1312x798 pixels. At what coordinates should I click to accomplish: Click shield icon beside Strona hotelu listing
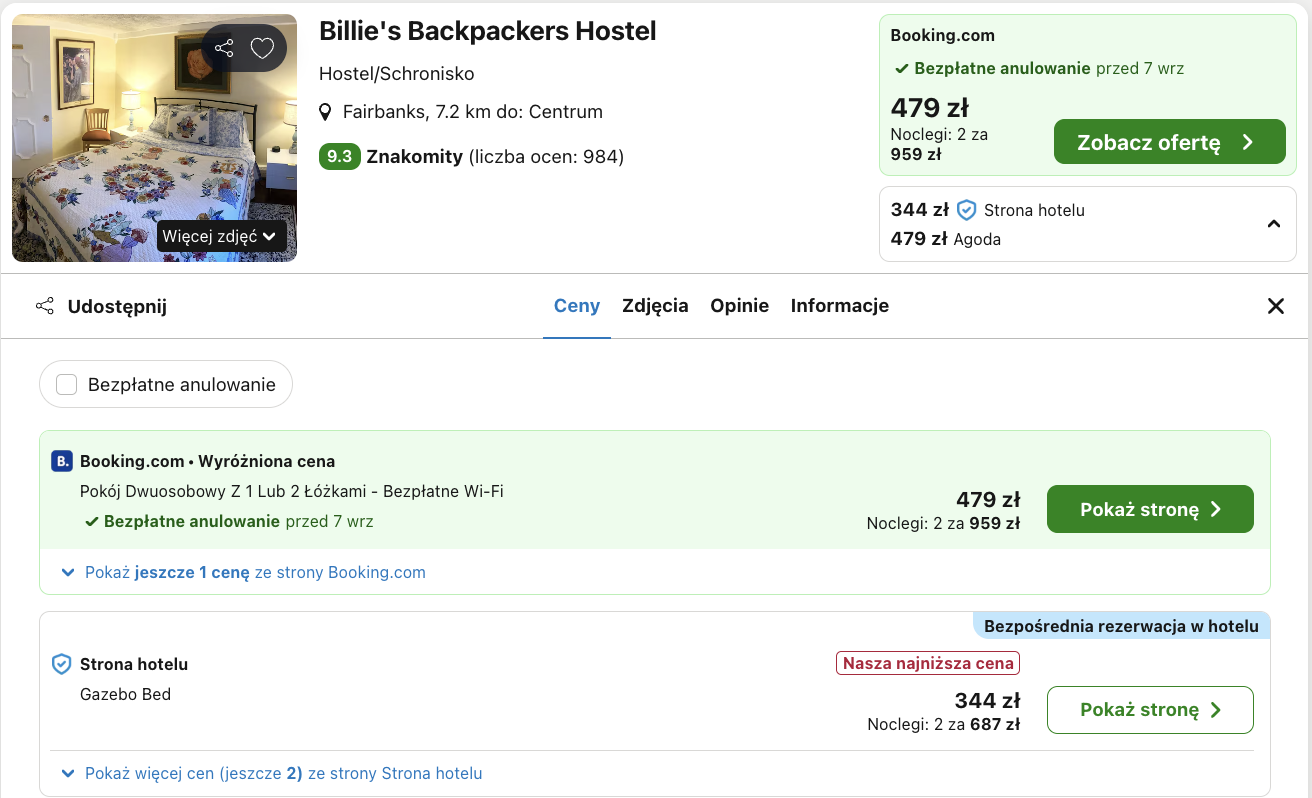[x=61, y=664]
